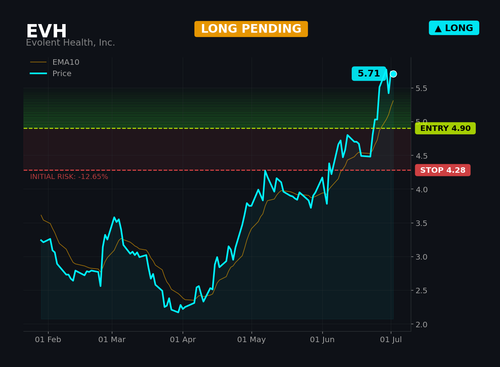
Task: Click the 5.5 y-axis value
Action: [421, 88]
